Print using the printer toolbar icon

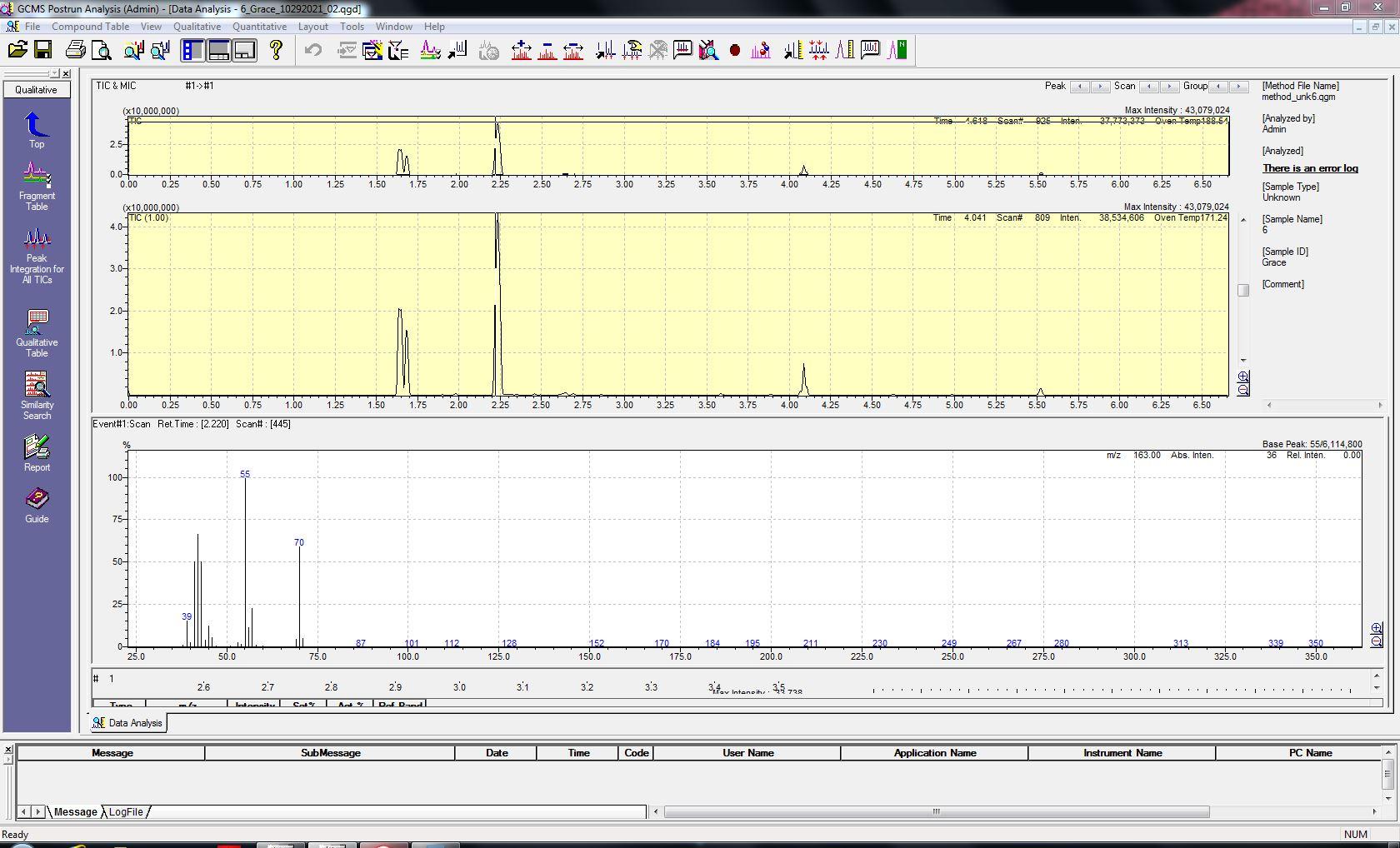coord(76,50)
